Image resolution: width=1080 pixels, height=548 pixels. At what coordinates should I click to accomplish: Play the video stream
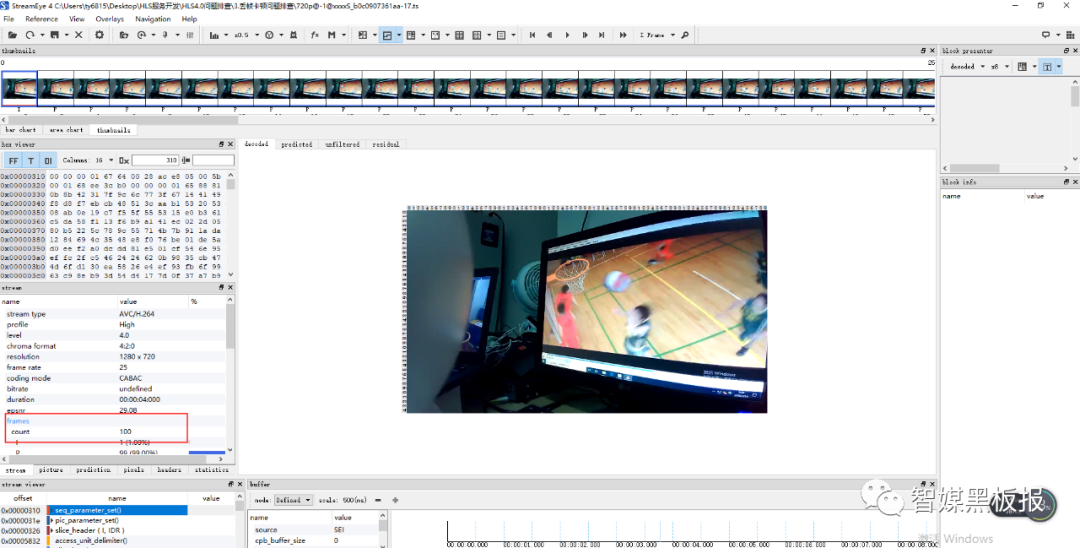568,35
